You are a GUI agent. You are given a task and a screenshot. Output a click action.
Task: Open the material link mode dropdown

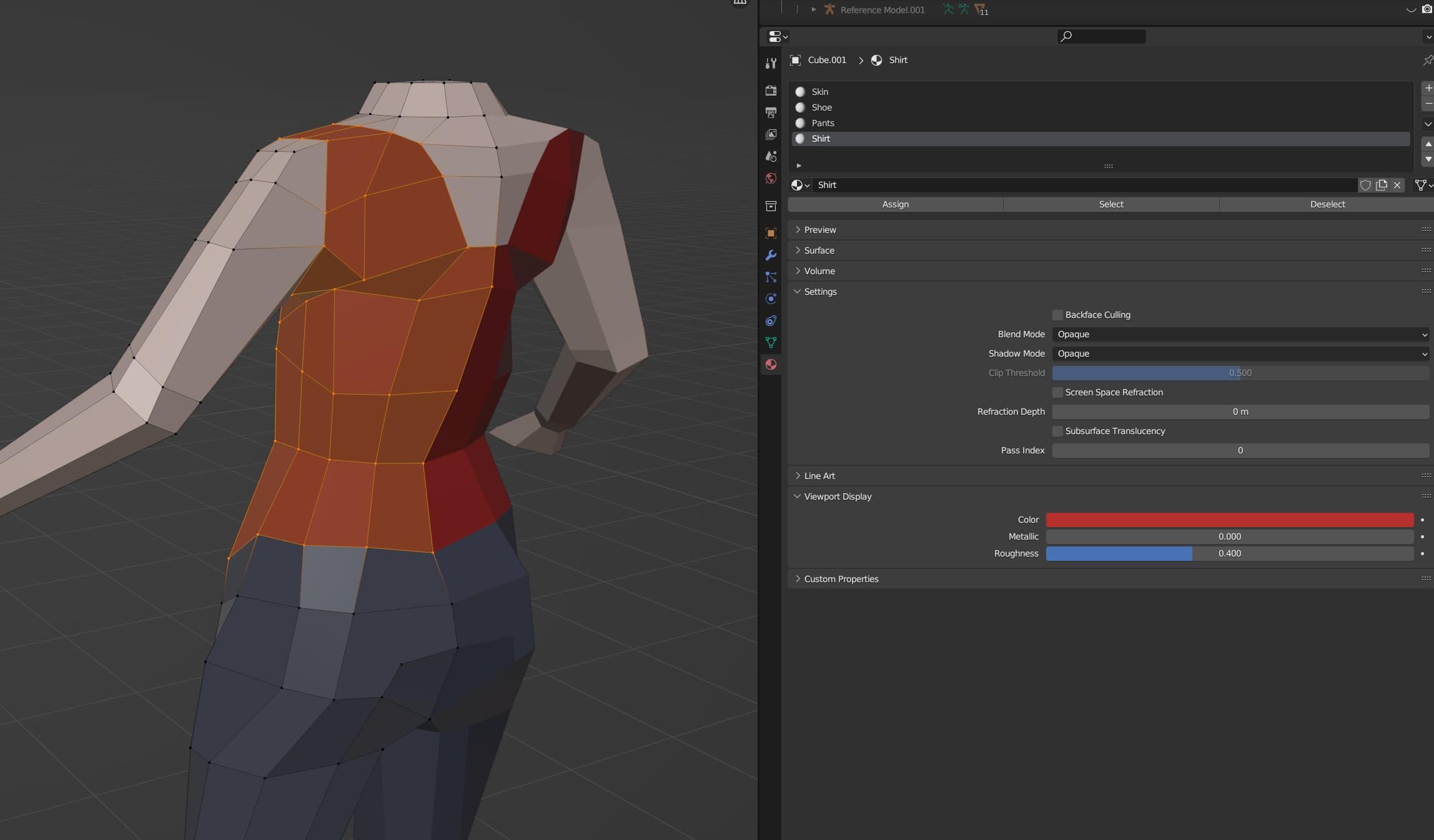coord(1423,185)
